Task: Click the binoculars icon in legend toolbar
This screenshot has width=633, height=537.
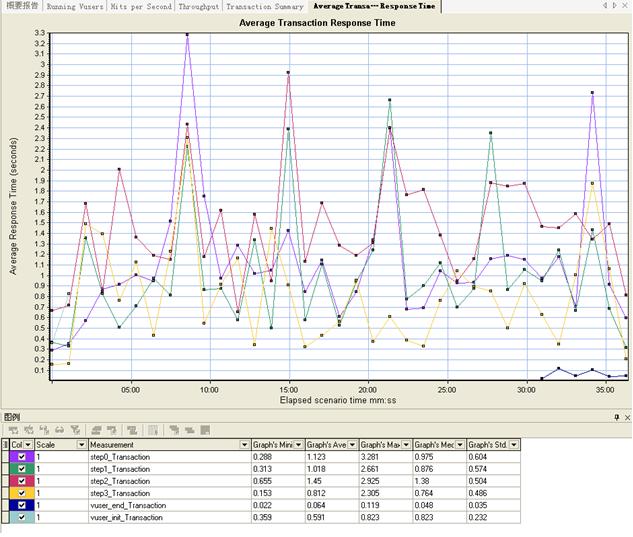Action: pyautogui.click(x=59, y=430)
